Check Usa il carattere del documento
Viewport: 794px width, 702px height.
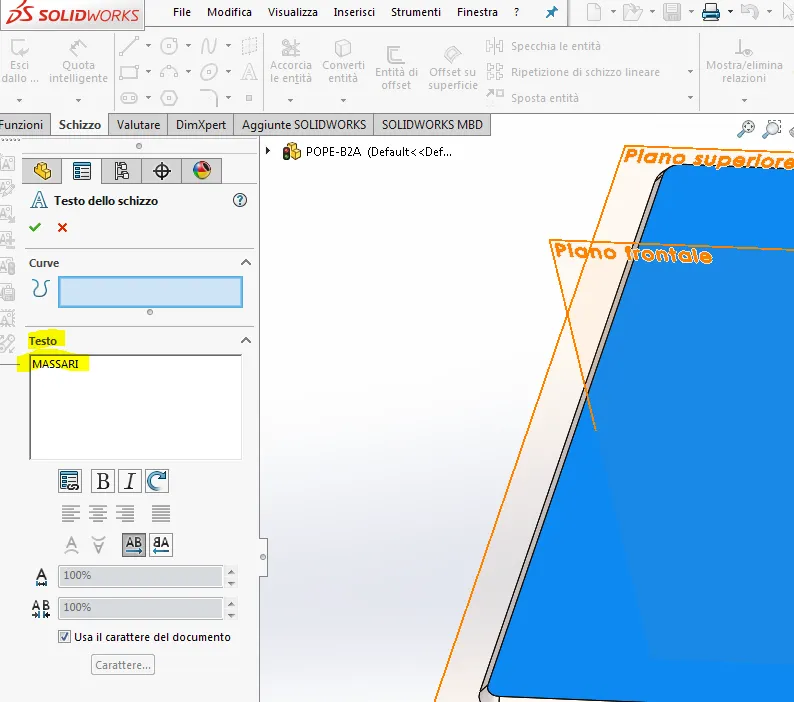click(x=64, y=637)
